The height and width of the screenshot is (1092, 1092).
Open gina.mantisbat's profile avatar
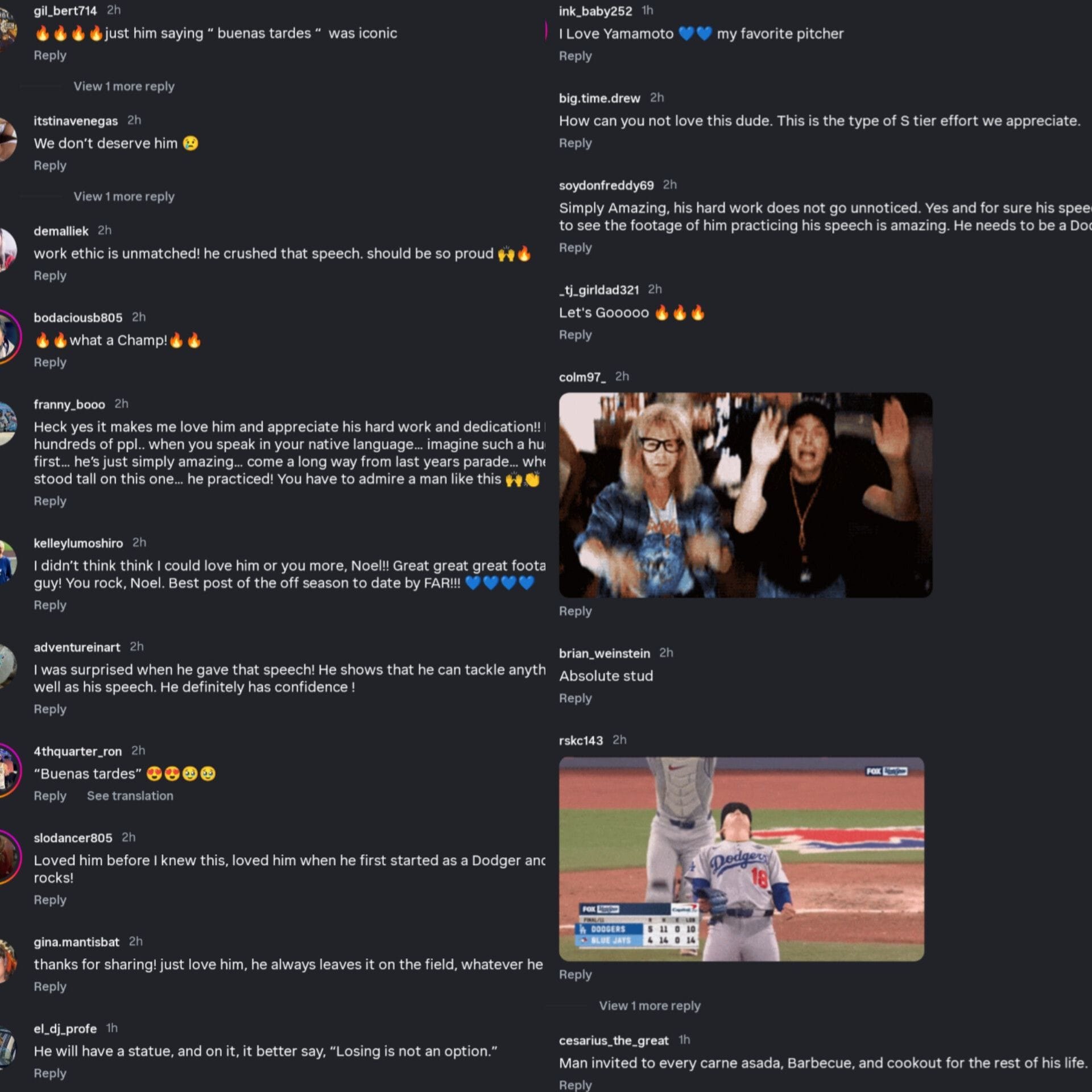pos(7,961)
